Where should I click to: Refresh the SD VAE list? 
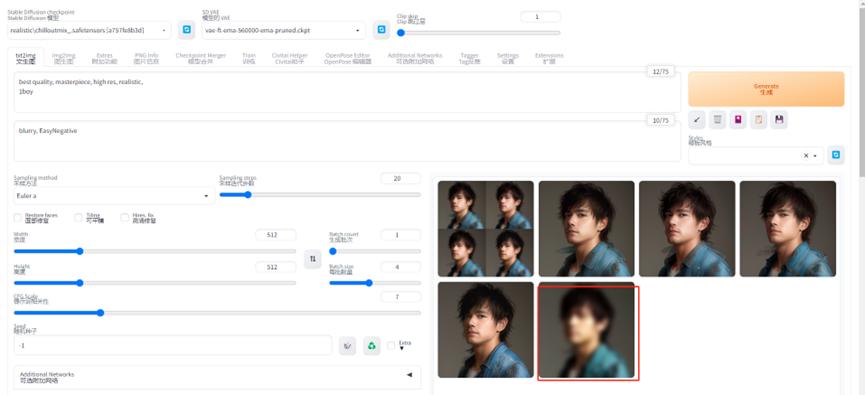tap(381, 30)
